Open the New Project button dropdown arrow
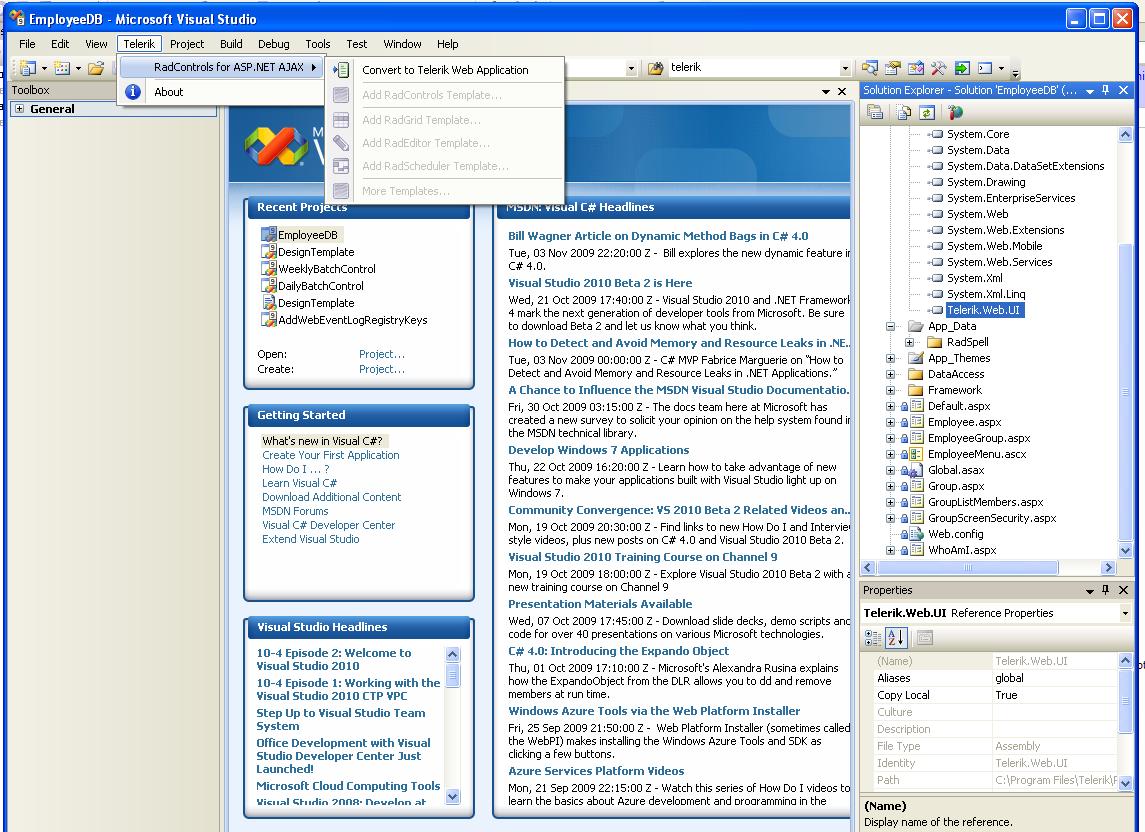Screen dimensions: 1145x832 coord(44,69)
